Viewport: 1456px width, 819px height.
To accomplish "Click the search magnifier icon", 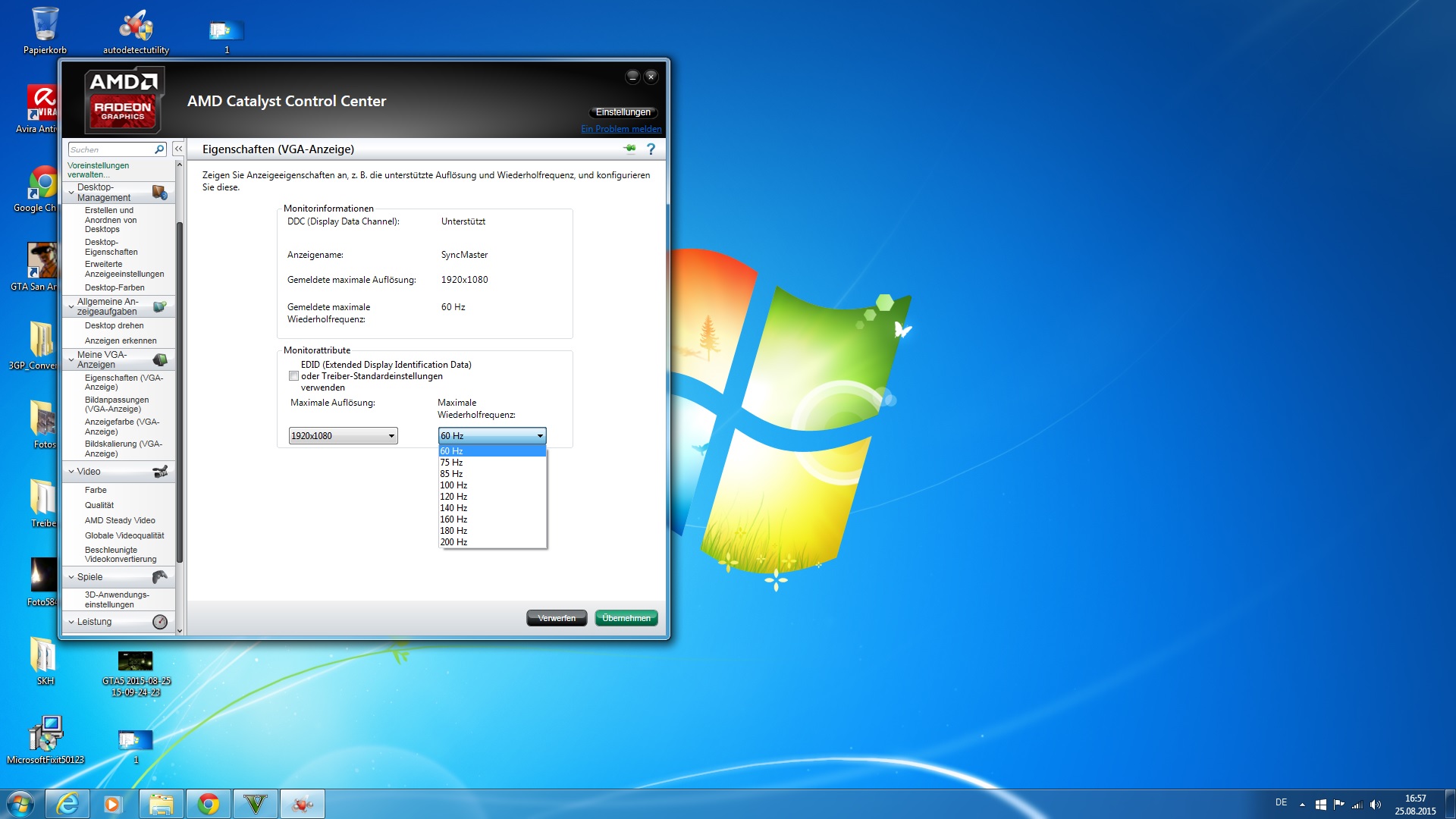I will pyautogui.click(x=159, y=149).
